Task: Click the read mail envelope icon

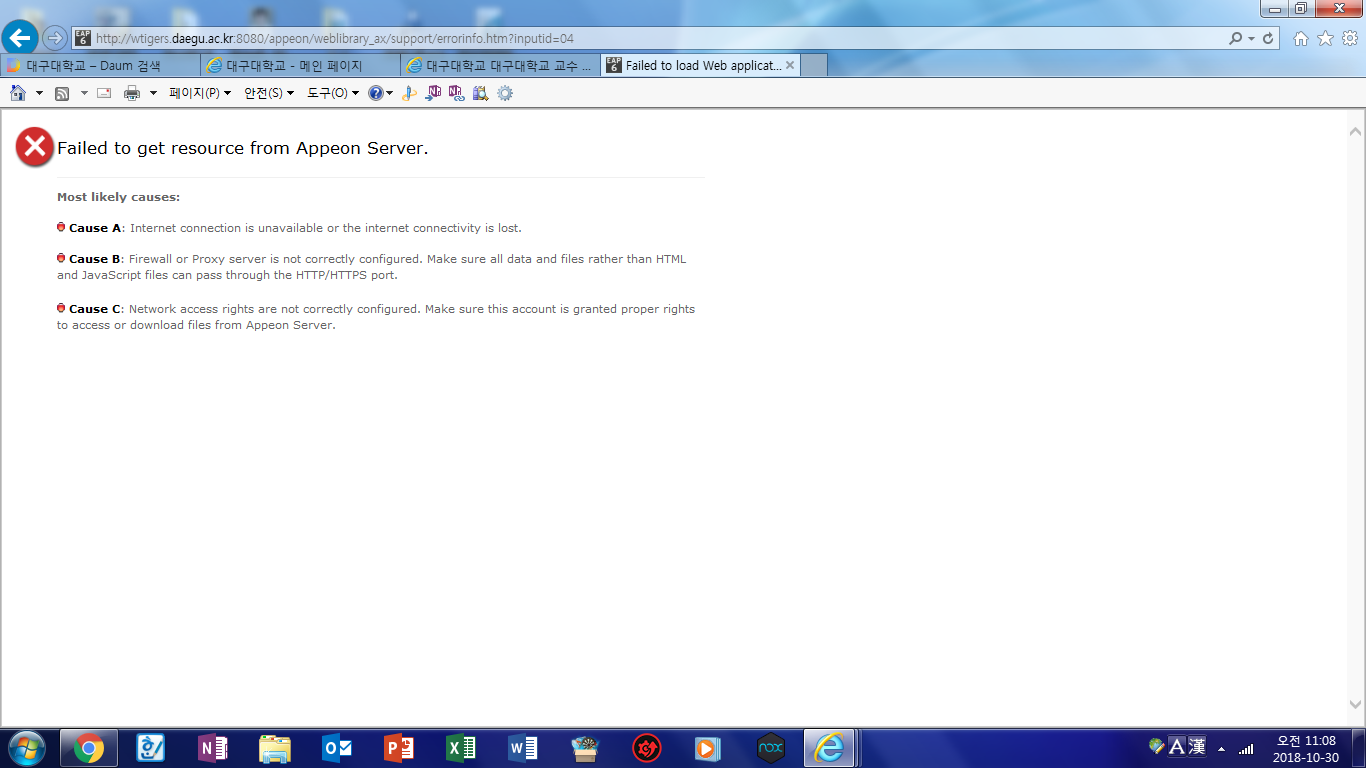Action: 104,93
